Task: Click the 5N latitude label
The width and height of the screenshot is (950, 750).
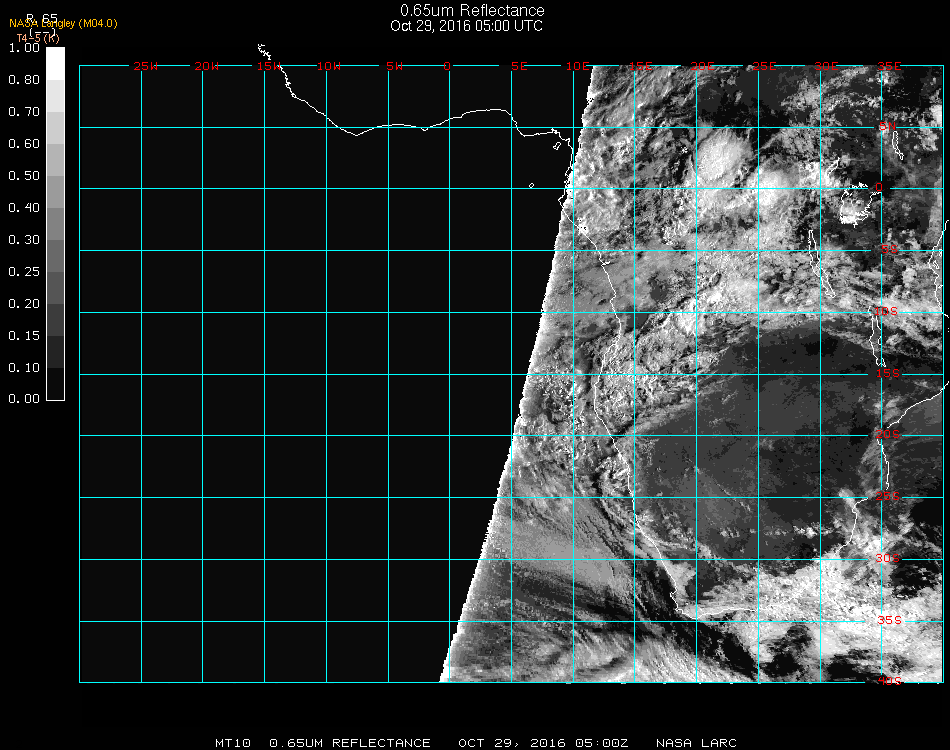Action: (887, 126)
